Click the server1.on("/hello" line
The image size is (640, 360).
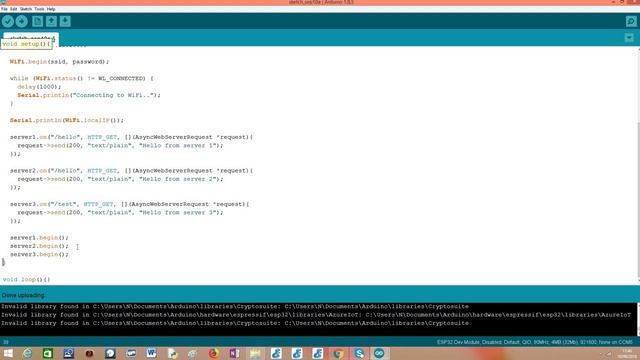pyautogui.click(x=131, y=137)
